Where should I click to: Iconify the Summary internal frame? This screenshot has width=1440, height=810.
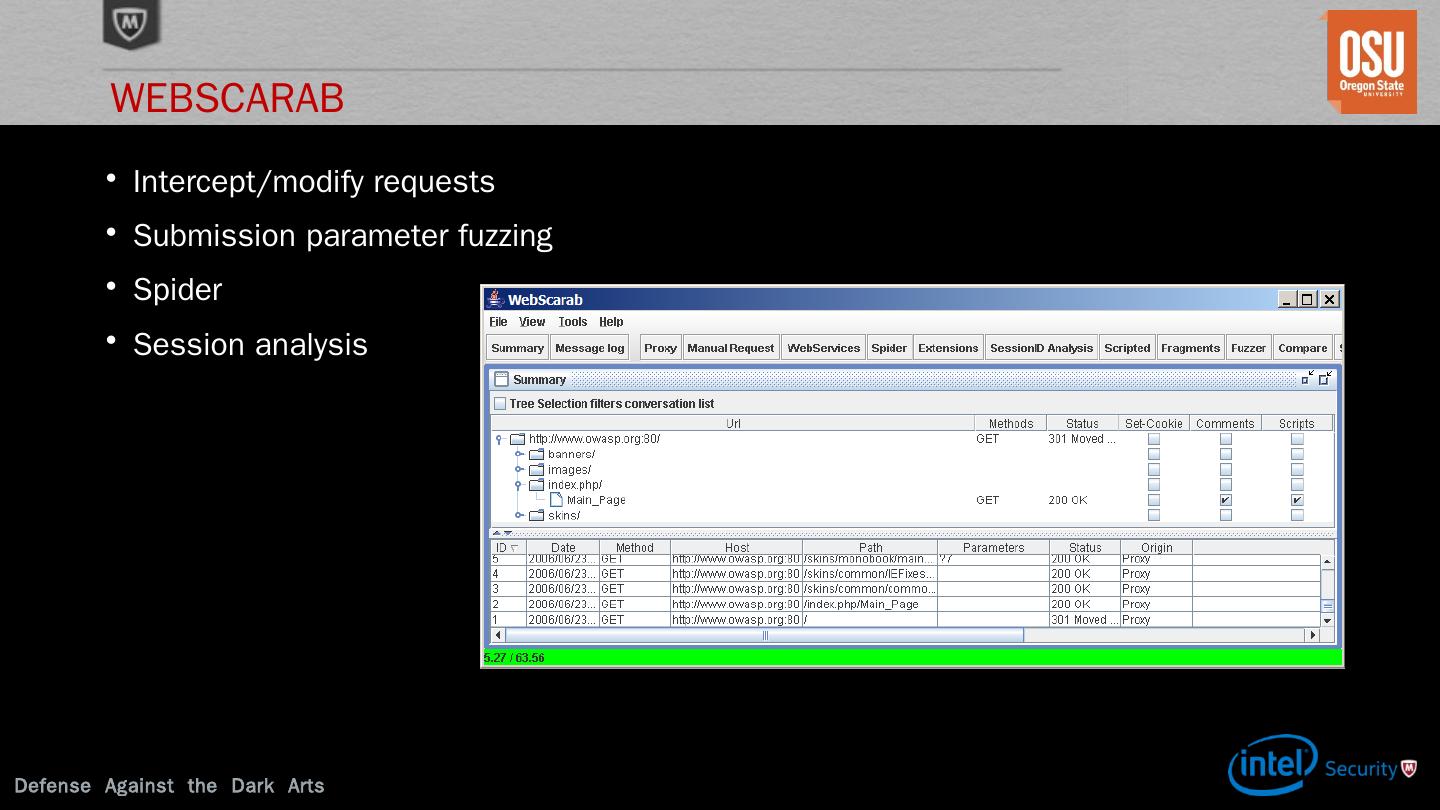click(x=1307, y=378)
